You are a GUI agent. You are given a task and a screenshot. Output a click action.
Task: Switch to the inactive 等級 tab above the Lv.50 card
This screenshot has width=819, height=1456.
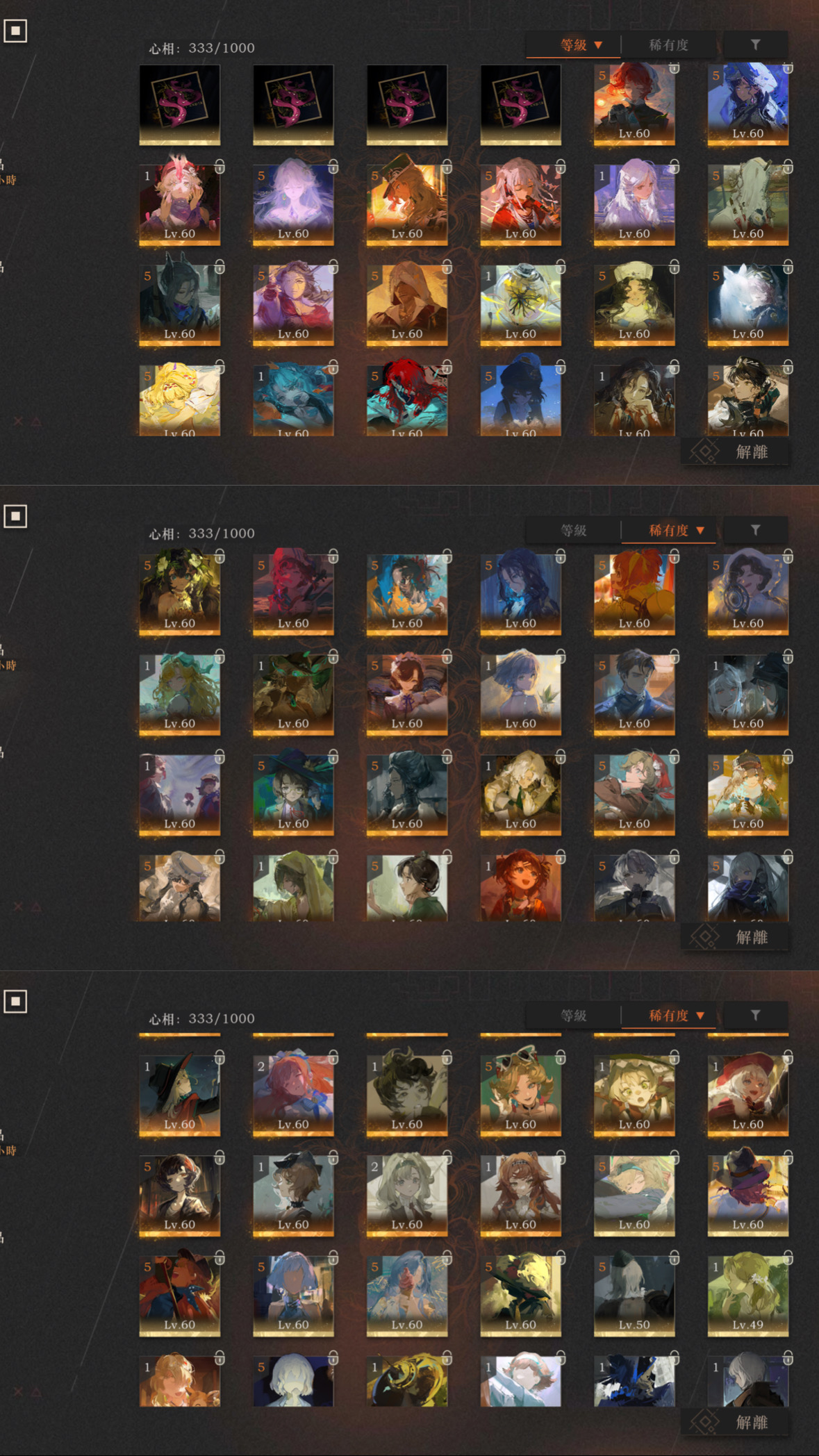(x=573, y=1016)
